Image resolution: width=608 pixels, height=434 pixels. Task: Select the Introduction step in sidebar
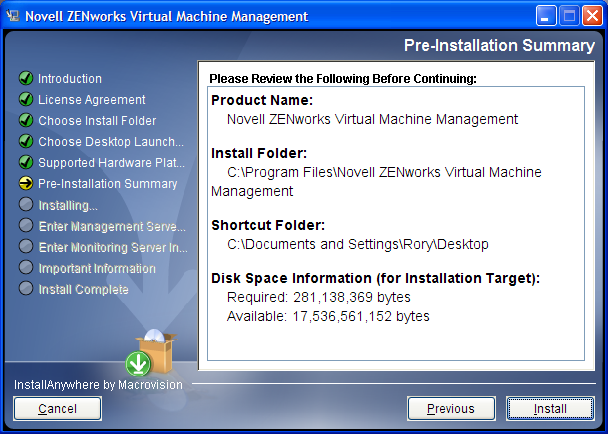(70, 78)
